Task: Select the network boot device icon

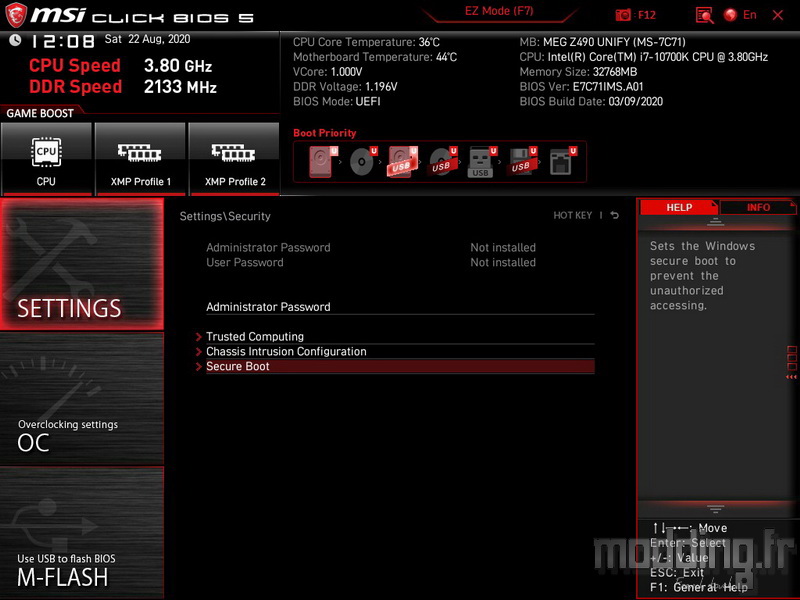Action: point(562,162)
